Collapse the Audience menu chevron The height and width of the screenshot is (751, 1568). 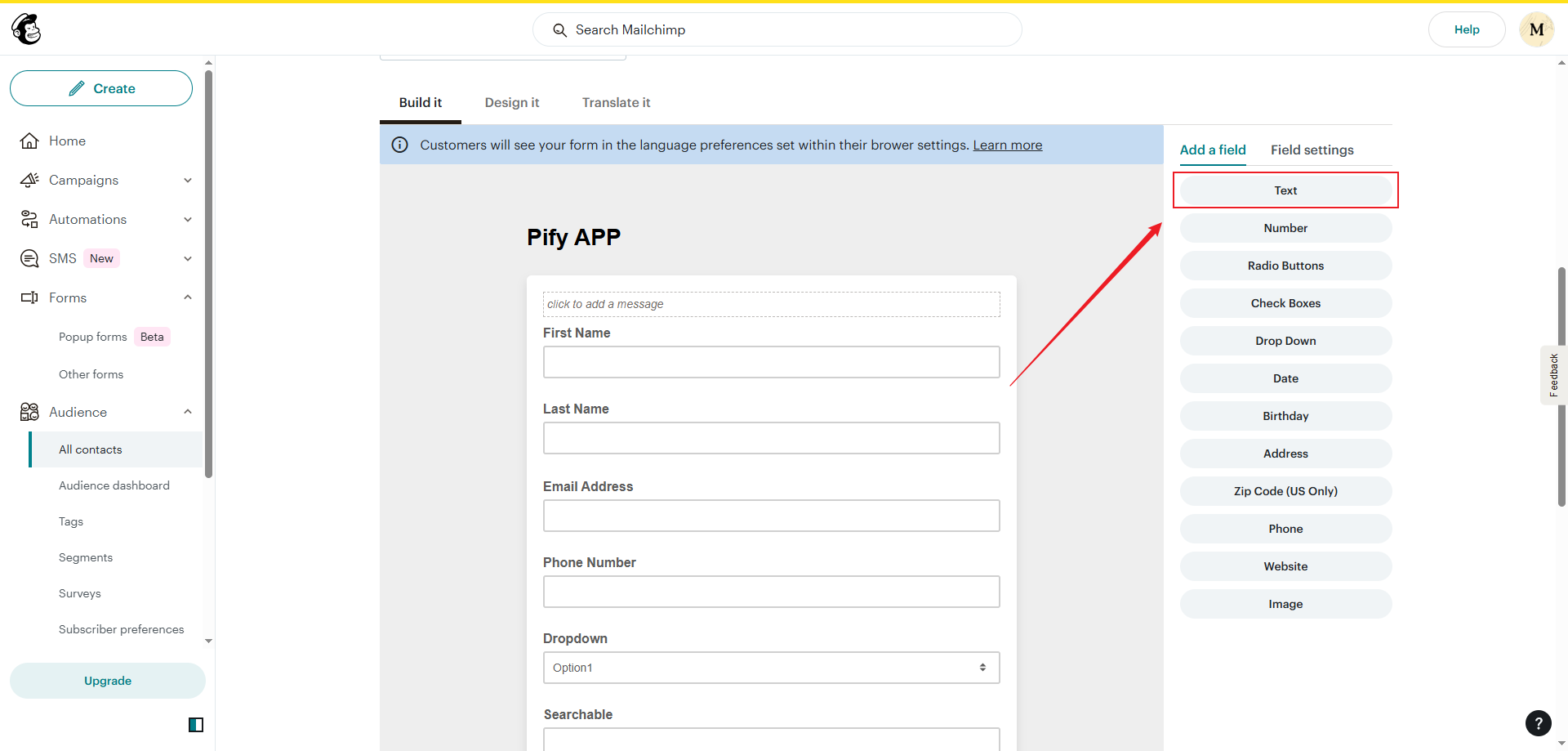click(188, 412)
